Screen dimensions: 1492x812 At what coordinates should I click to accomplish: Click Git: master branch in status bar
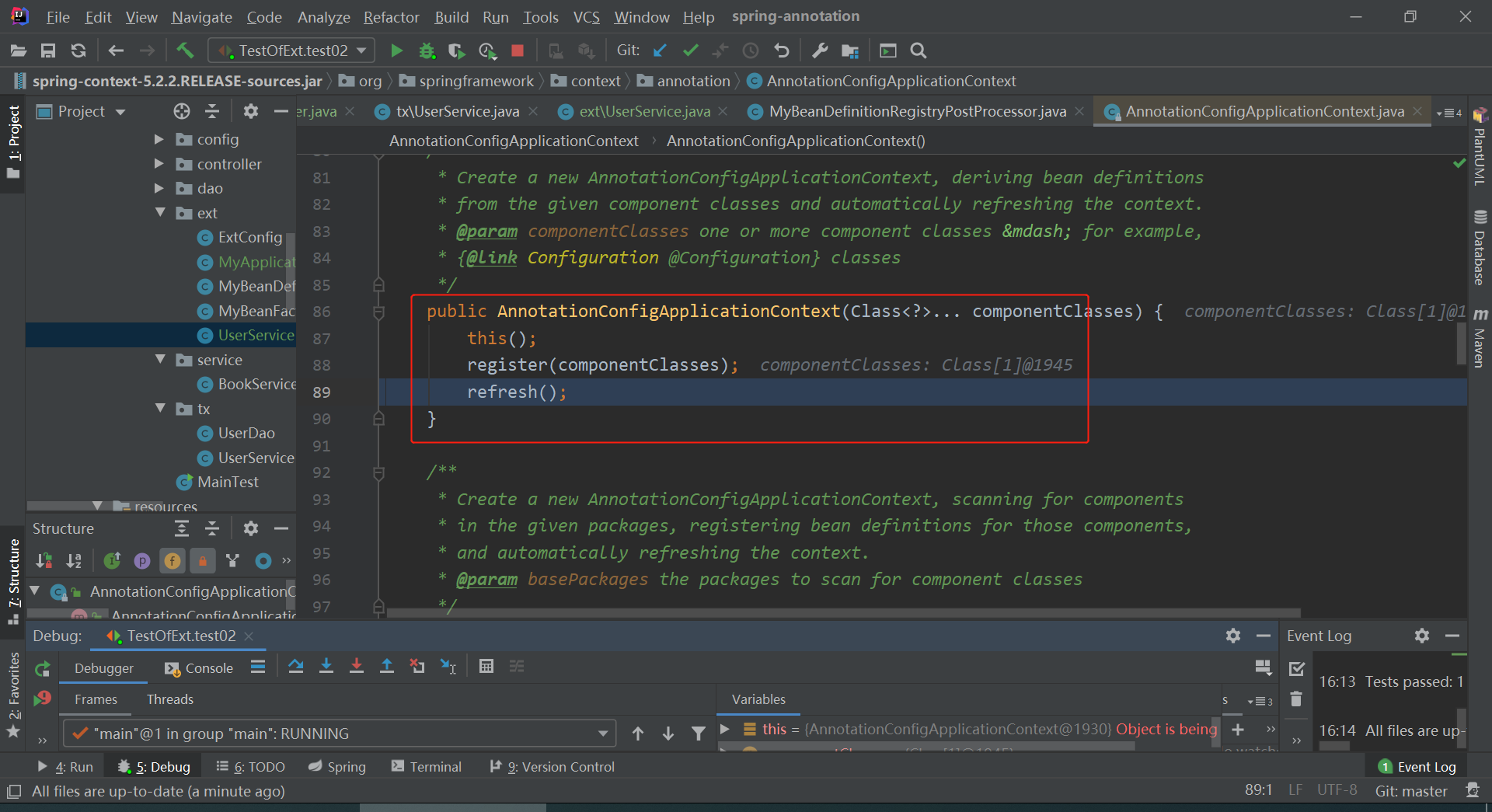coord(1410,791)
